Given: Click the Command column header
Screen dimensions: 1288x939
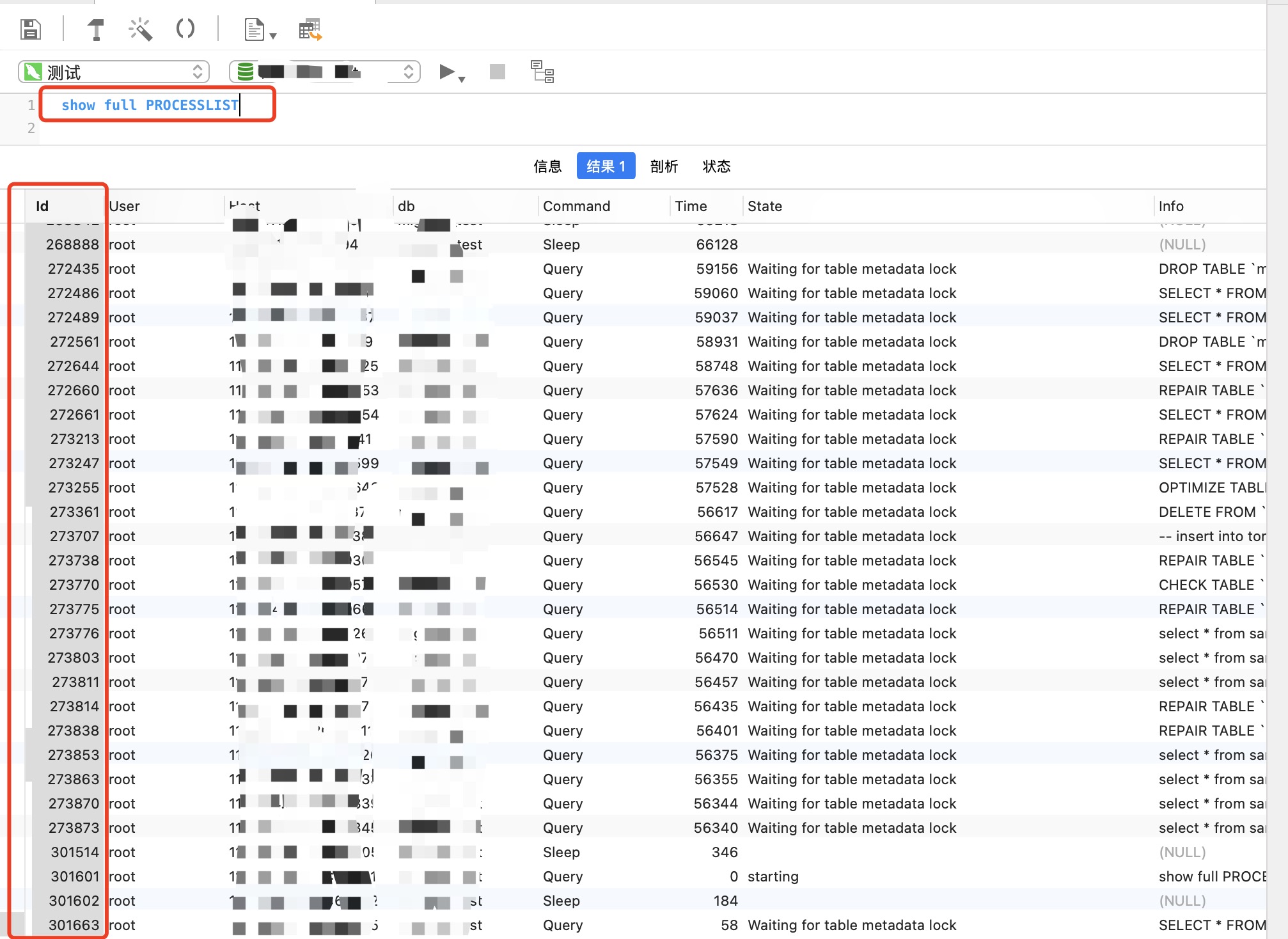Looking at the screenshot, I should [576, 206].
